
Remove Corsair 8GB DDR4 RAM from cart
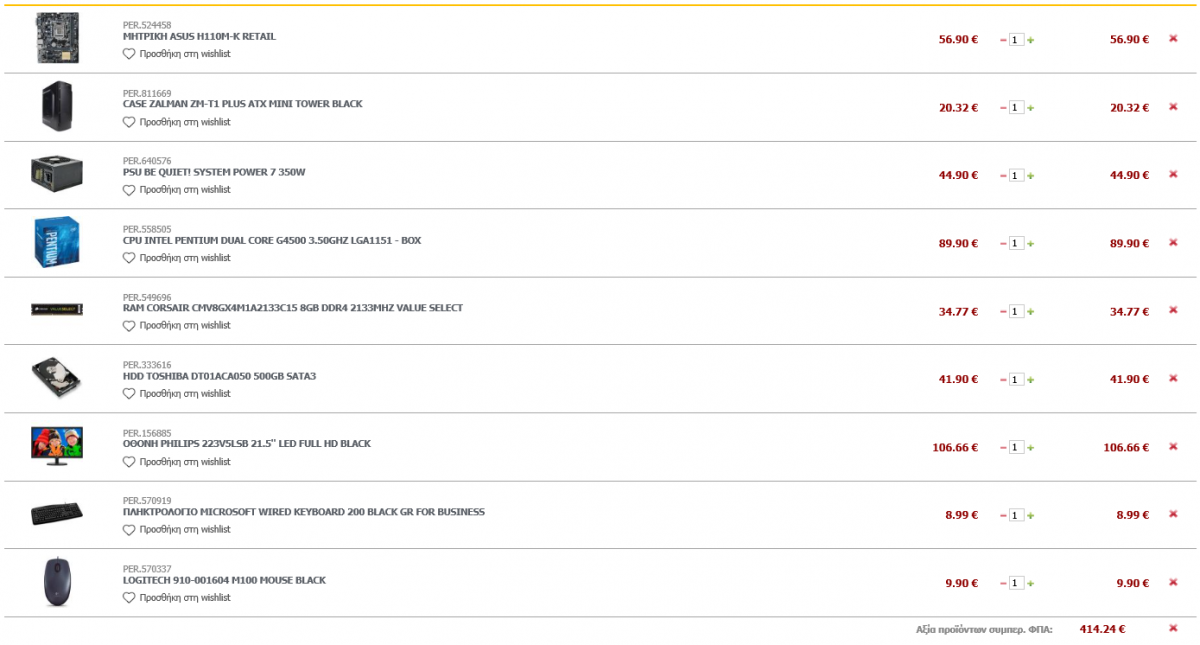[1173, 311]
